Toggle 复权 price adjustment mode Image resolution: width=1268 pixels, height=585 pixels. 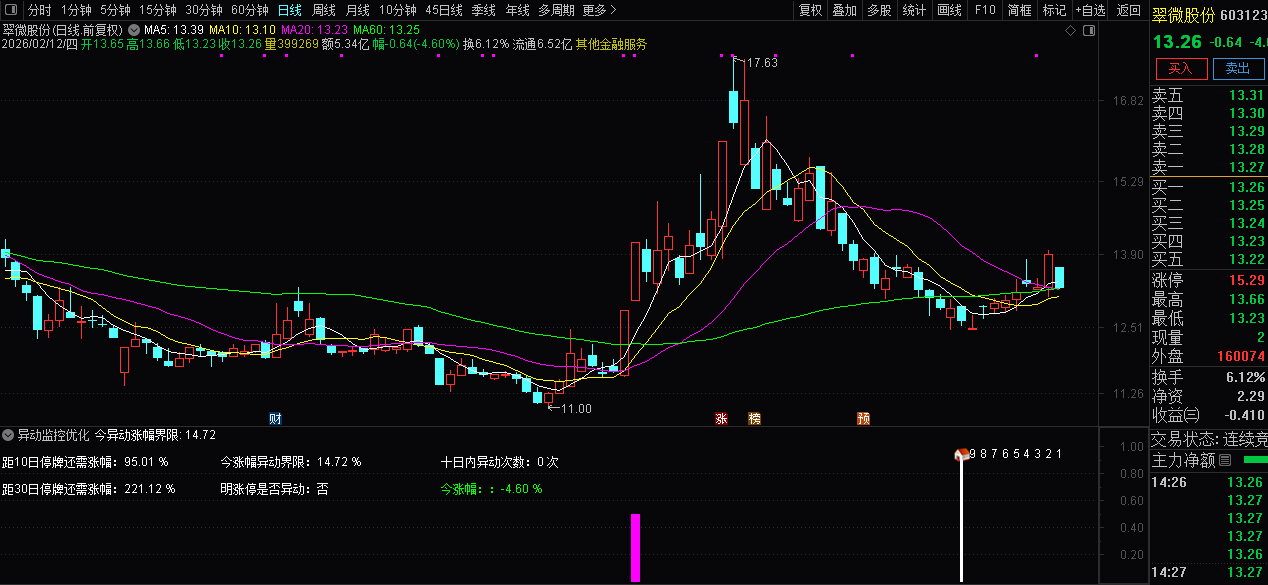point(810,10)
